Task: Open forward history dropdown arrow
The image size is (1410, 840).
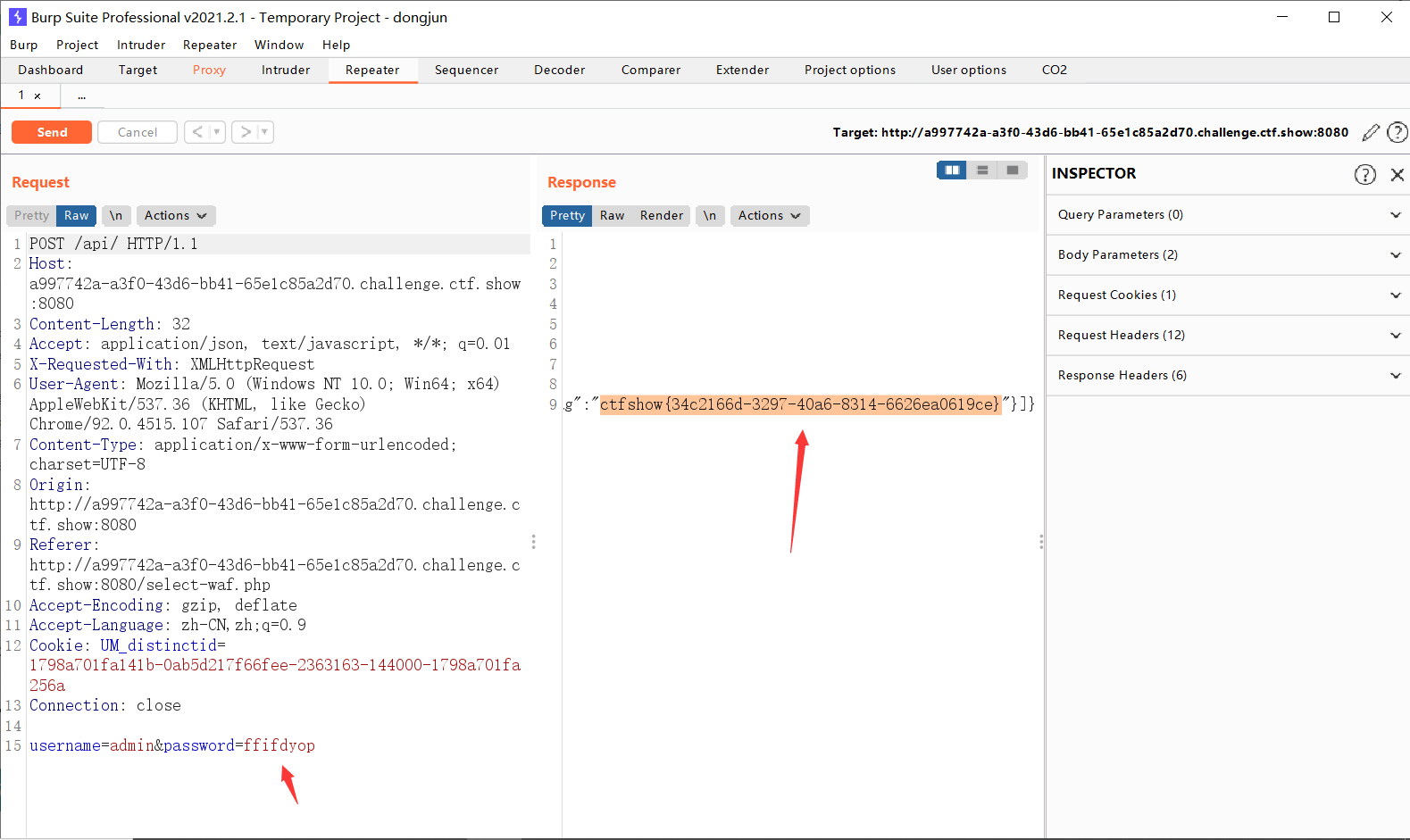Action: (264, 132)
